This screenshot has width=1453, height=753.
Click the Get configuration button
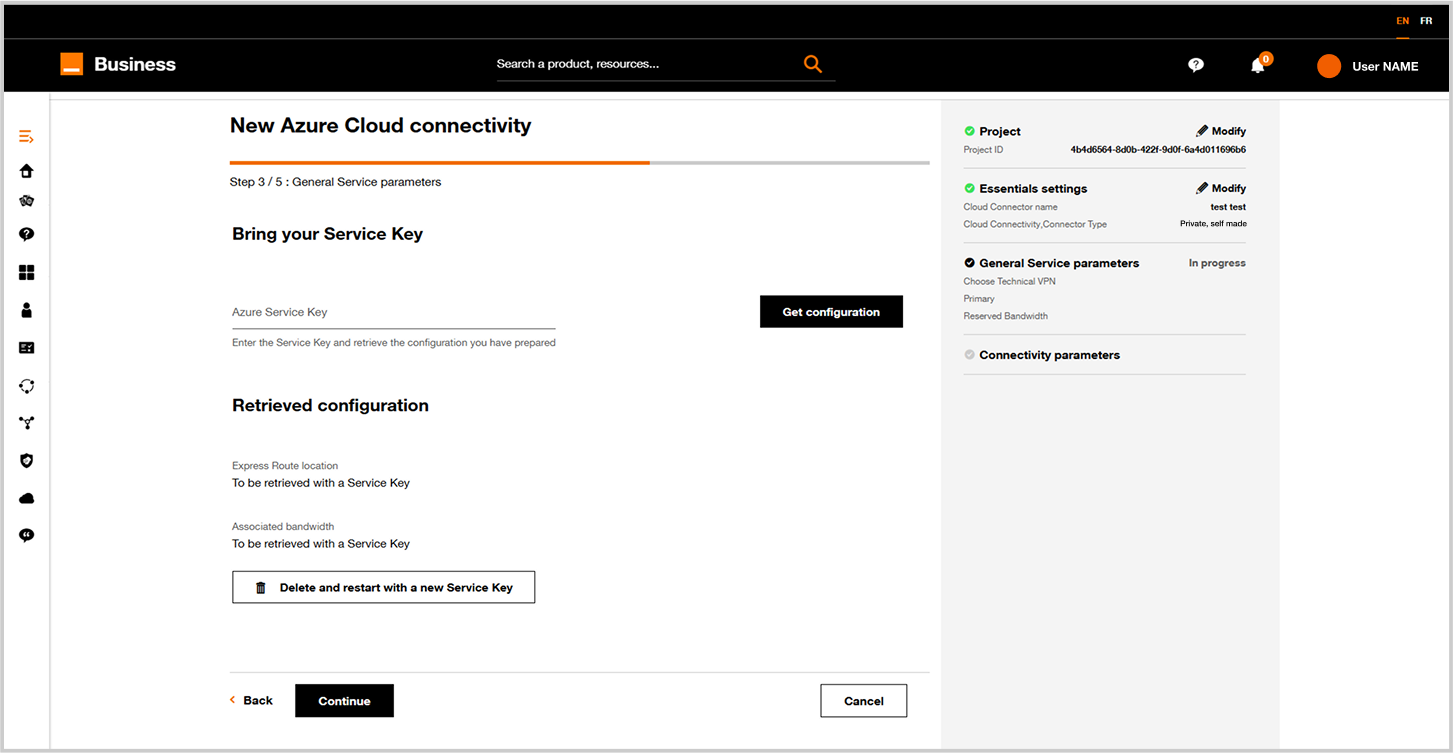click(x=831, y=312)
